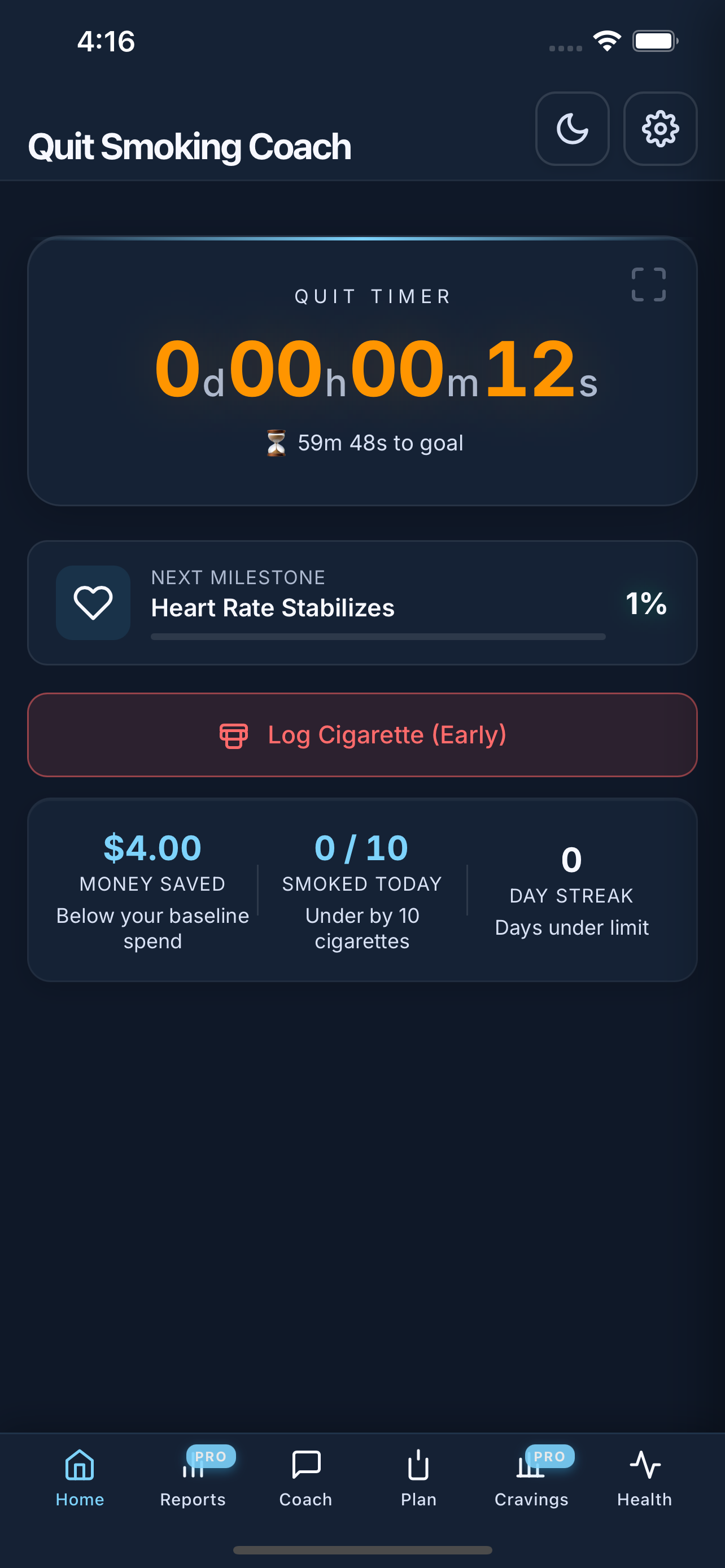The height and width of the screenshot is (1568, 725).
Task: Tap the Money Saved $4.00 stat
Action: pos(152,847)
